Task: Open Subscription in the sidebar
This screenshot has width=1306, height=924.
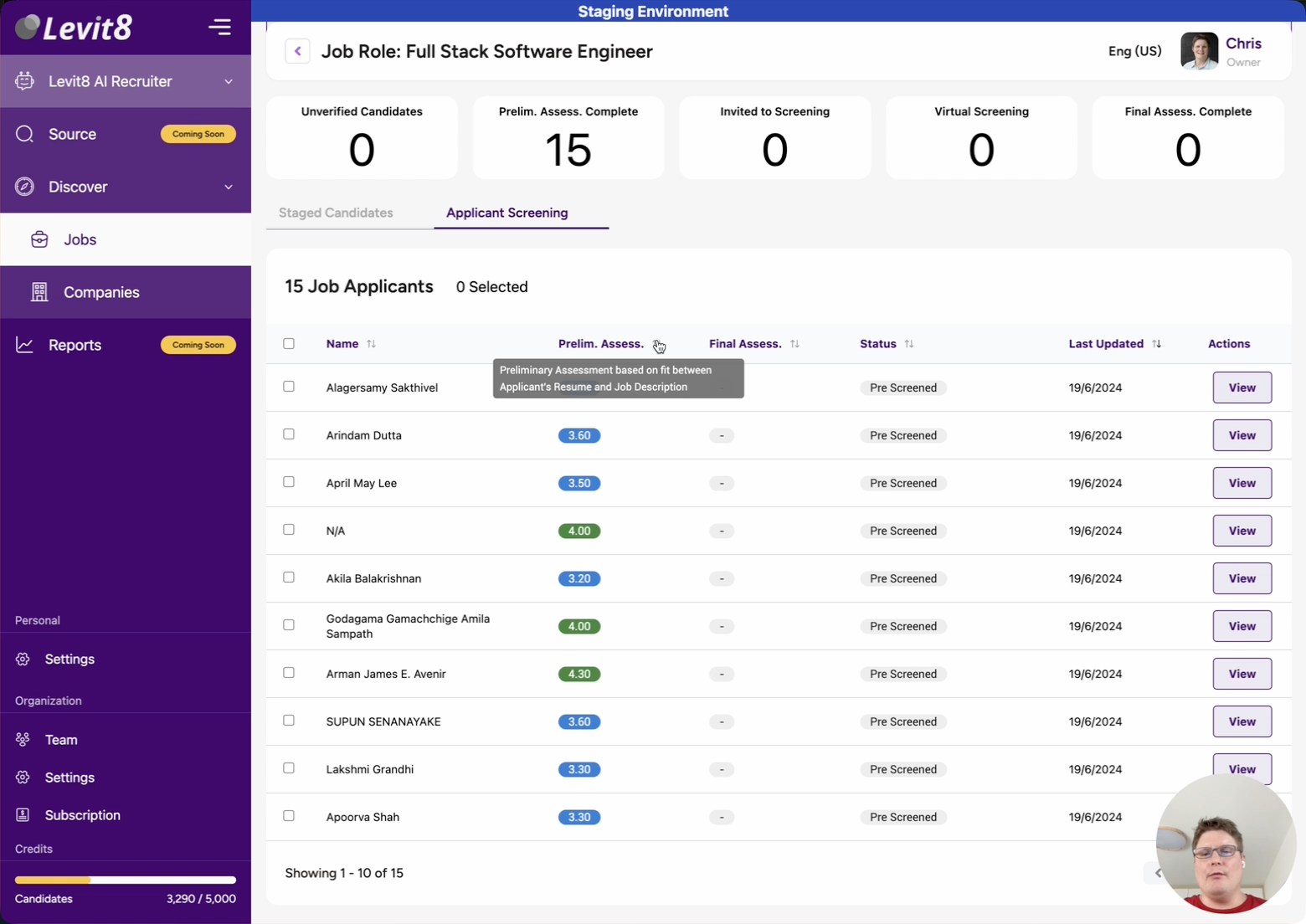Action: click(82, 815)
